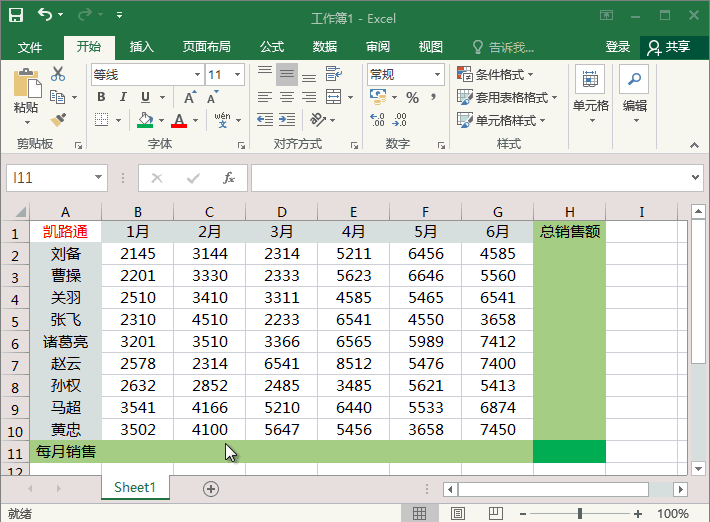This screenshot has height=522, width=710.
Task: Click the yellow fill color bucket
Action: pyautogui.click(x=145, y=120)
